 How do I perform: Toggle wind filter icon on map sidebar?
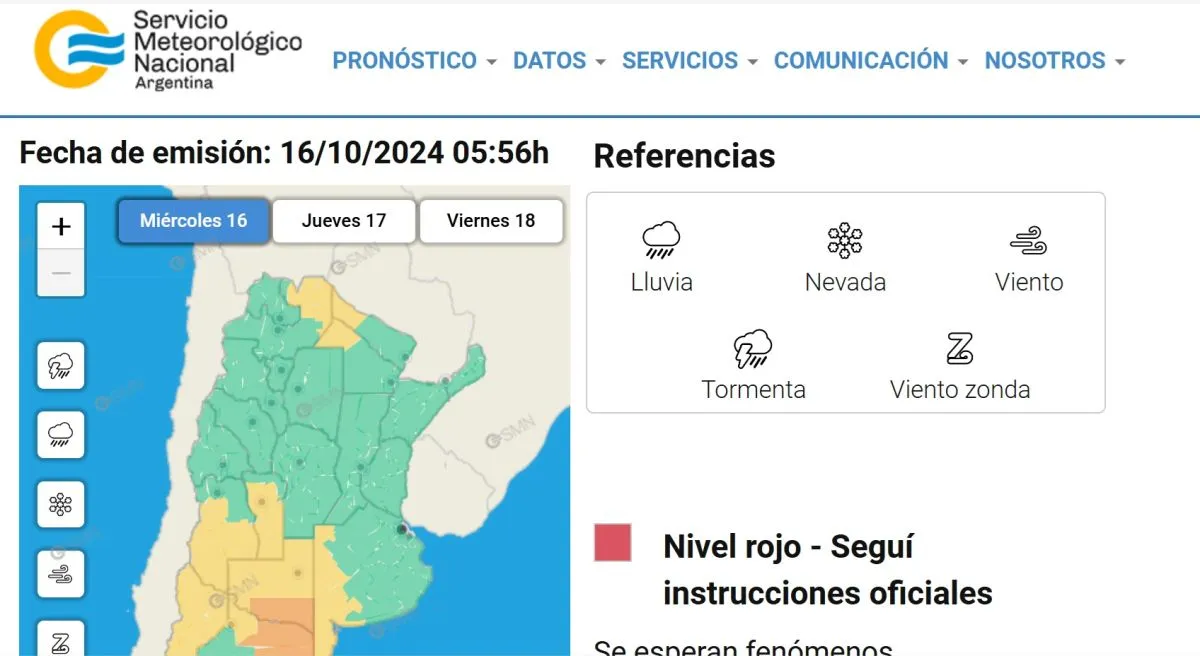point(61,573)
